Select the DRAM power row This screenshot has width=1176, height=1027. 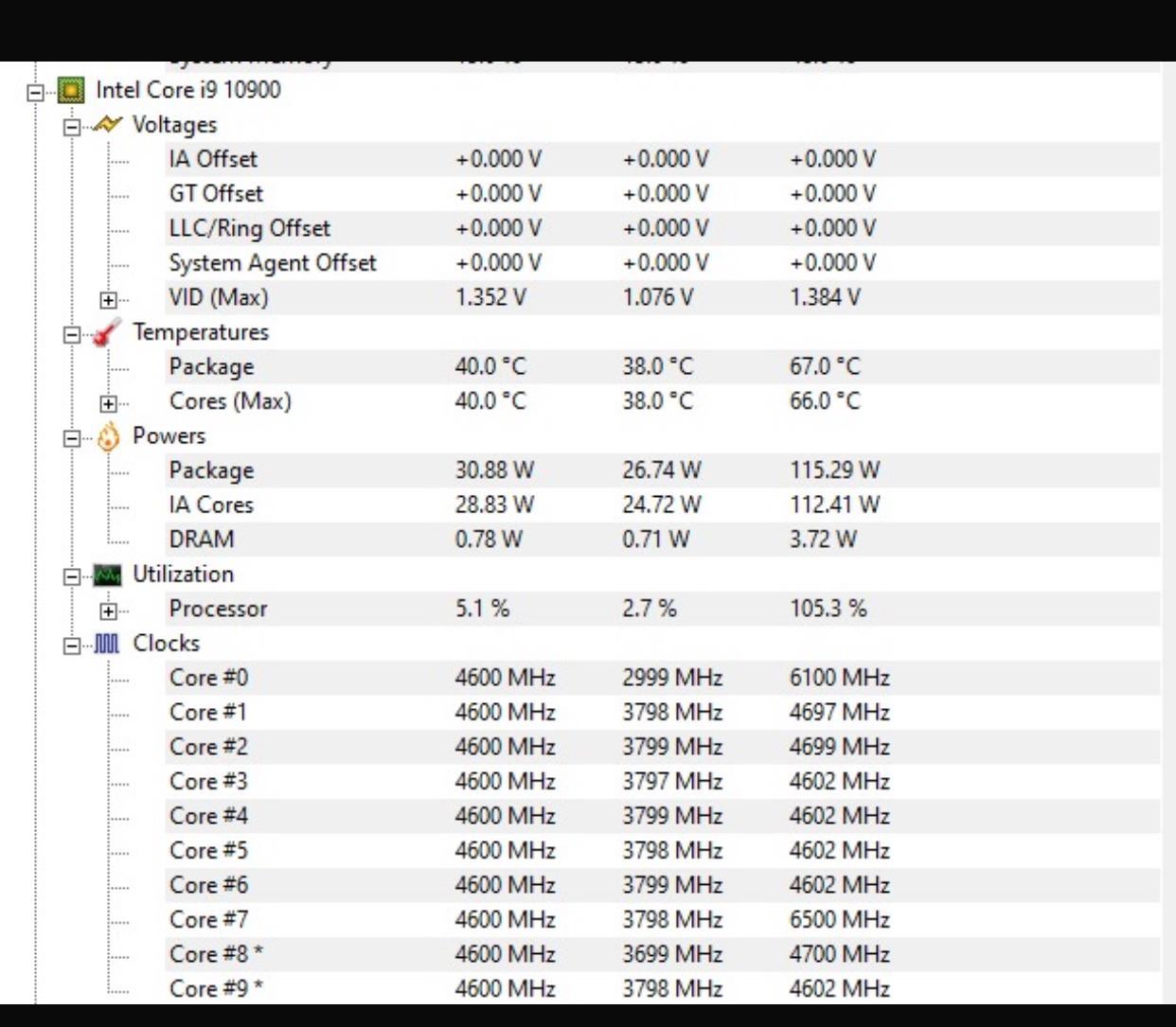663,540
